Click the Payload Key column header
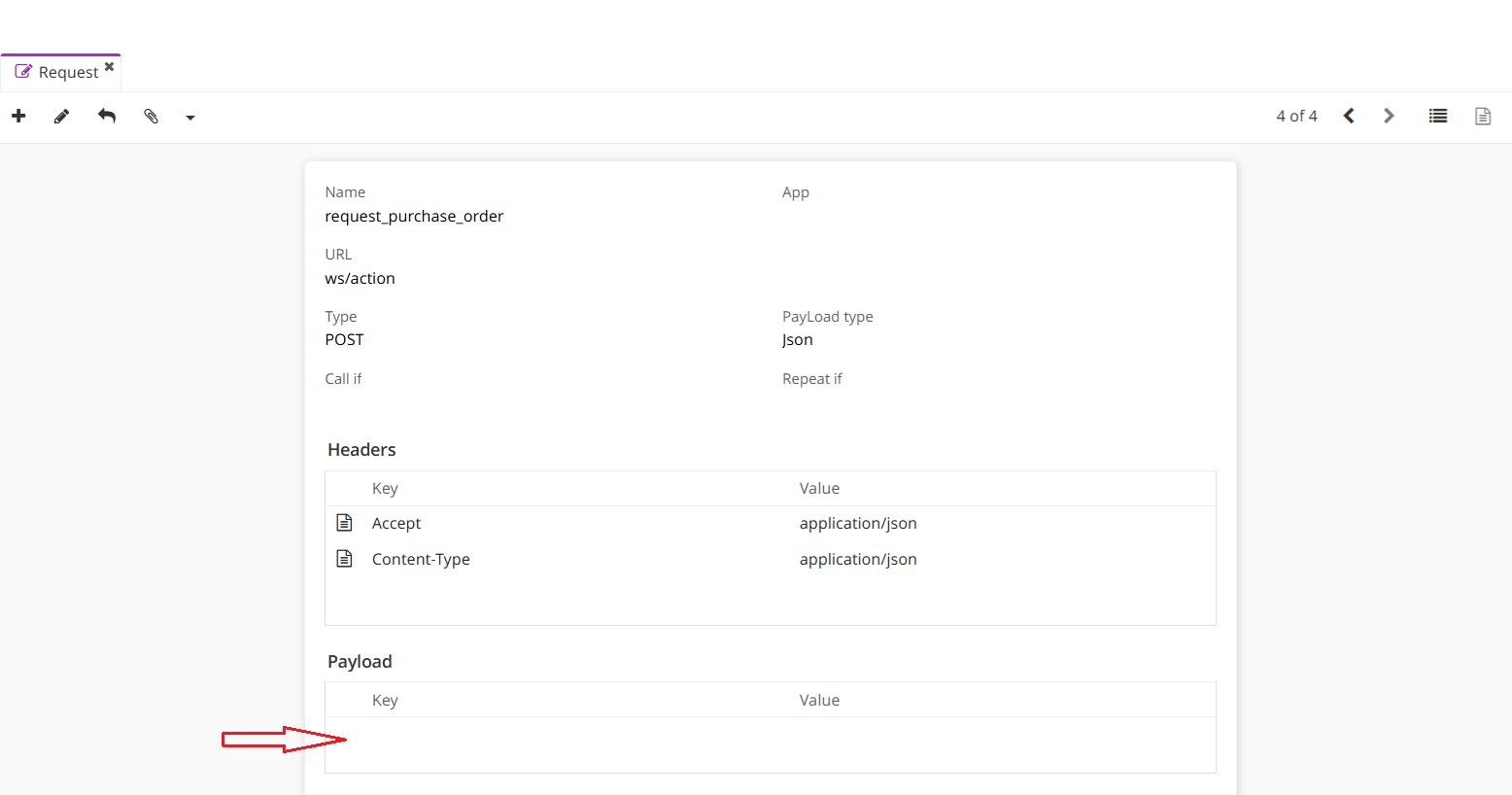The height and width of the screenshot is (795, 1512). point(385,700)
